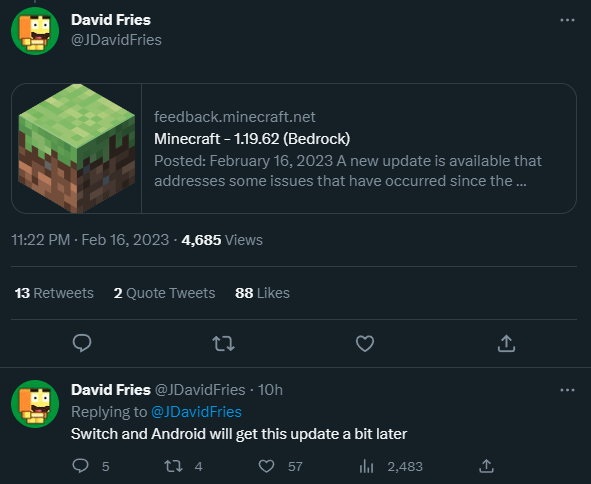This screenshot has width=591, height=484.
Task: Share the reply tweet about Switch
Action: click(x=486, y=466)
